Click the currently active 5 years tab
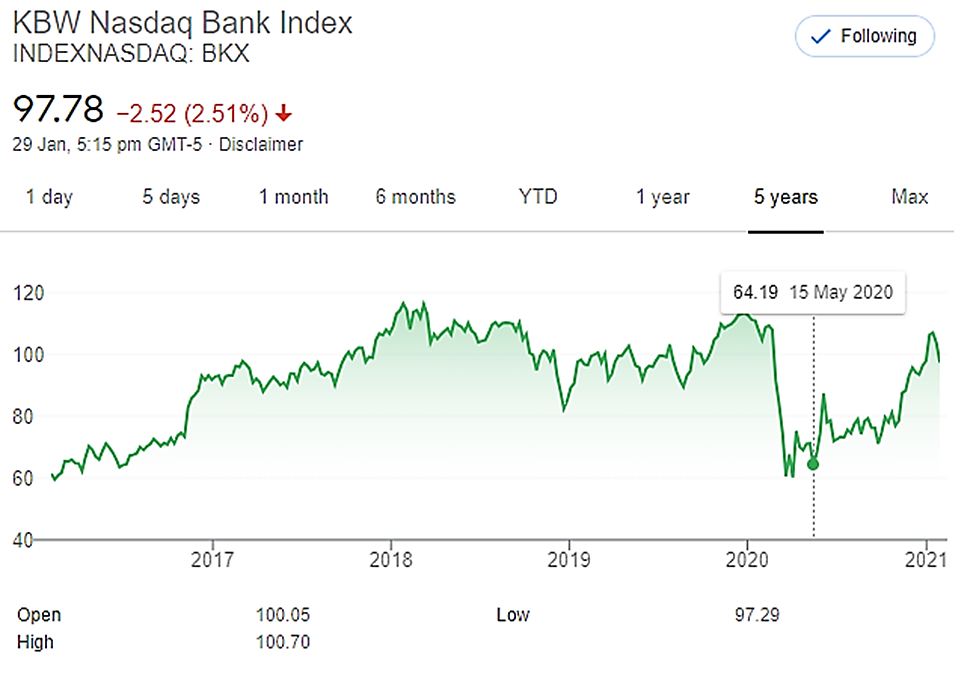Screen dimensions: 954x674 785,197
